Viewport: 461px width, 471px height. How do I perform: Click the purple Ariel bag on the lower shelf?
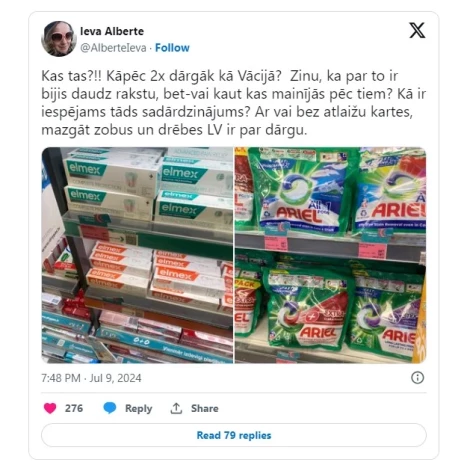point(383,317)
